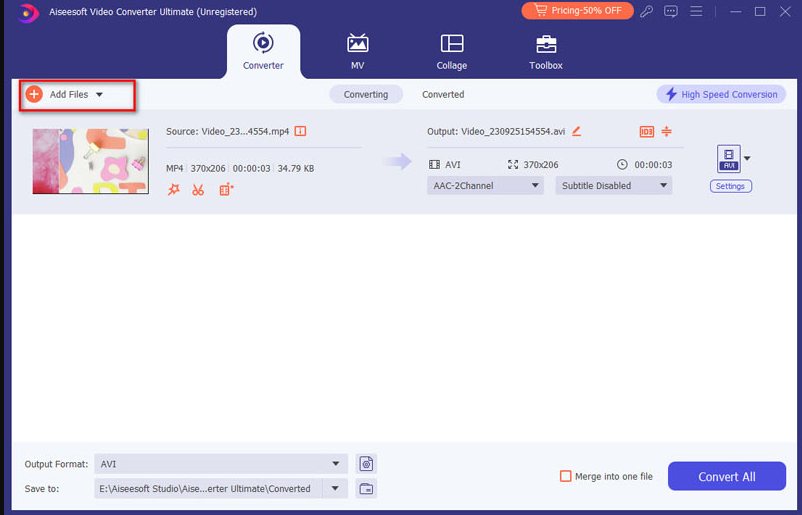Expand the Output Format AVI dropdown

pos(221,464)
